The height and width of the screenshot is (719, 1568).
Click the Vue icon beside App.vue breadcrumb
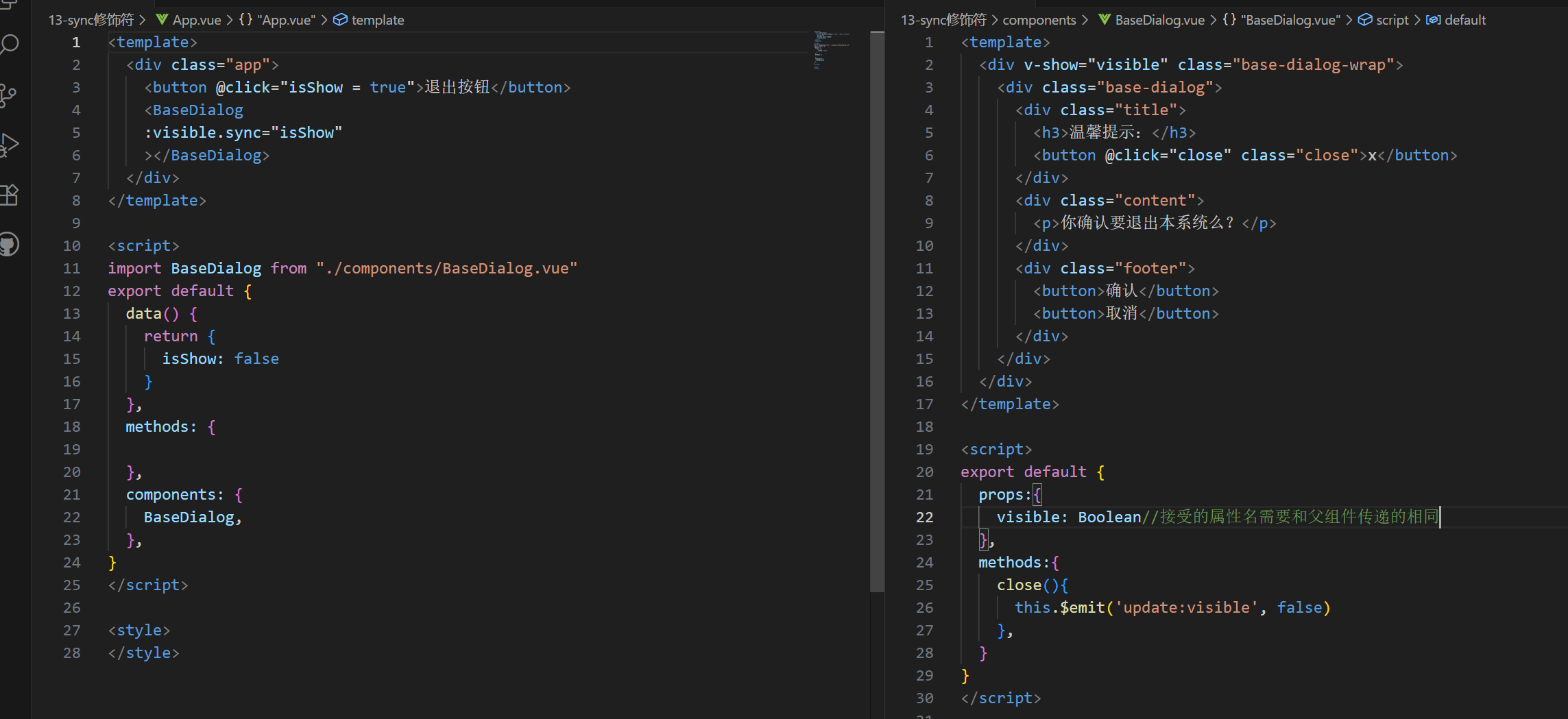[162, 20]
